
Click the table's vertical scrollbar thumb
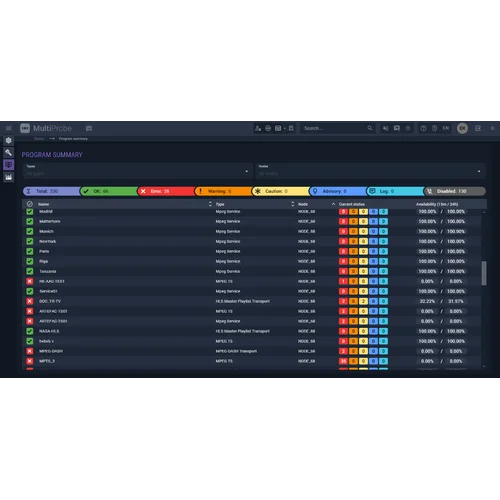click(x=484, y=273)
